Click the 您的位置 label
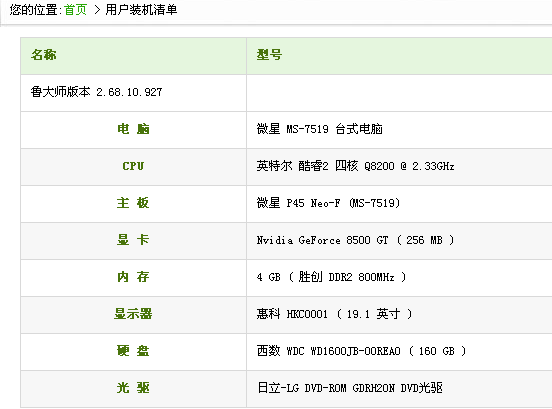 pyautogui.click(x=34, y=10)
